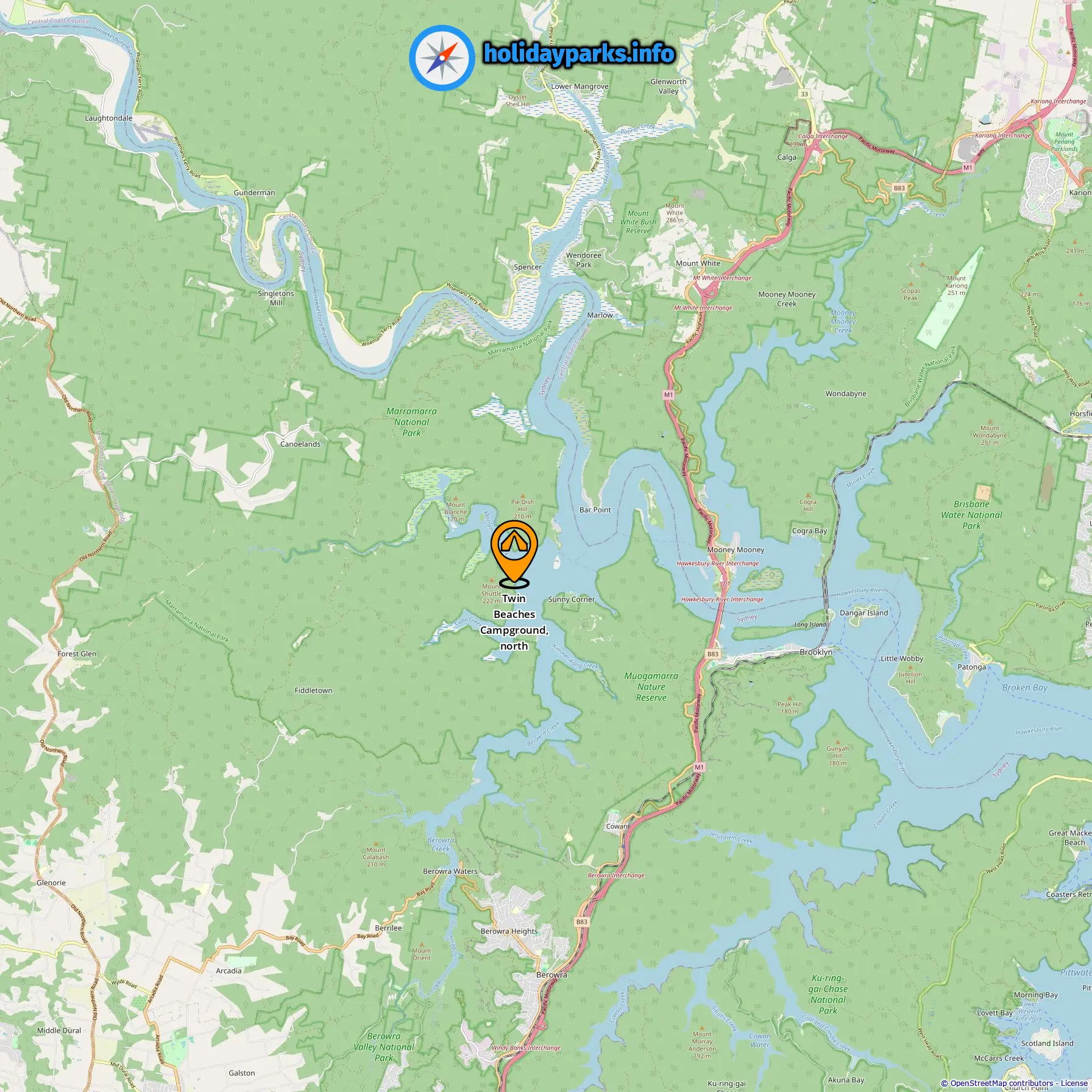Click the B83 shield near Berowra Heights
Viewport: 1092px width, 1092px height.
582,922
